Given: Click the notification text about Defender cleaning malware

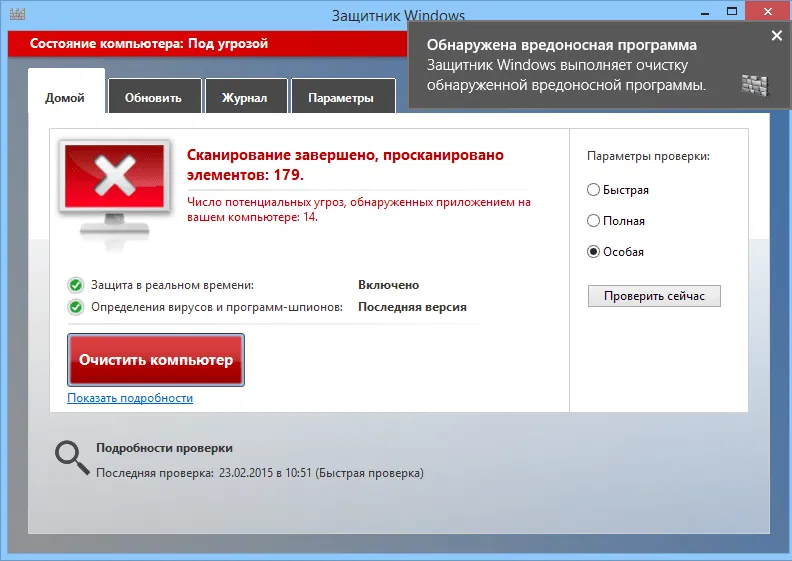Looking at the screenshot, I should click(x=566, y=75).
